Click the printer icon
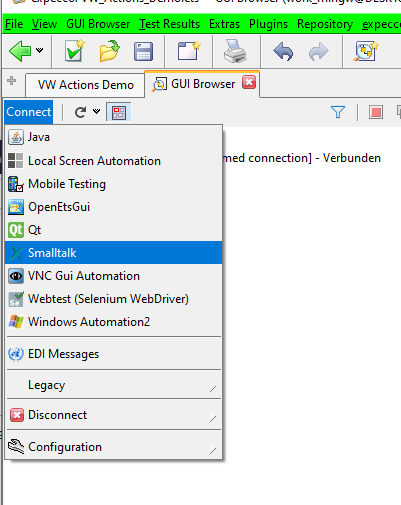This screenshot has height=505, width=401. point(235,51)
